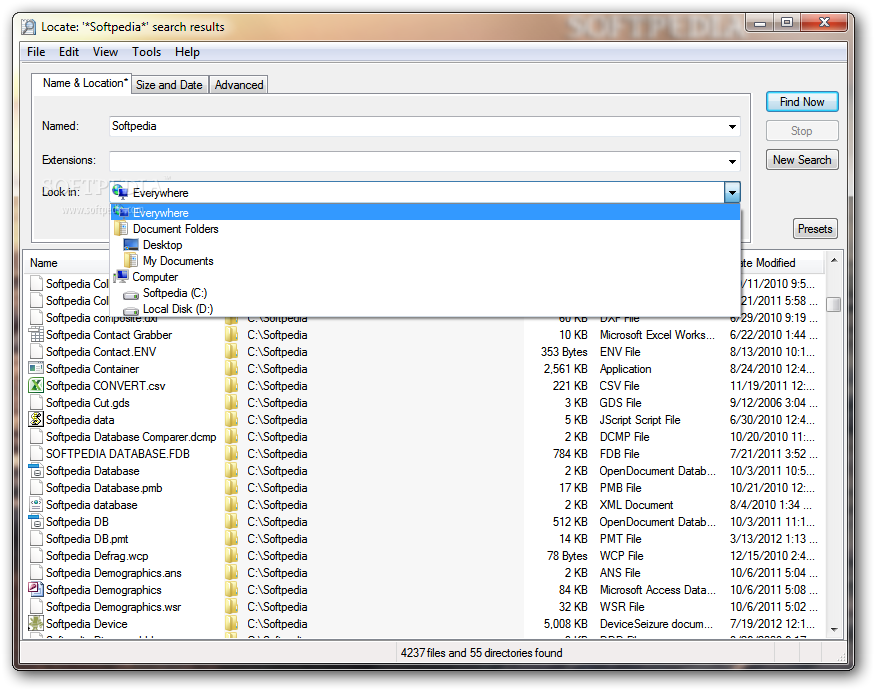Screen dimensions: 875x691
Task: Open the Named field dropdown arrow
Action: tap(732, 127)
